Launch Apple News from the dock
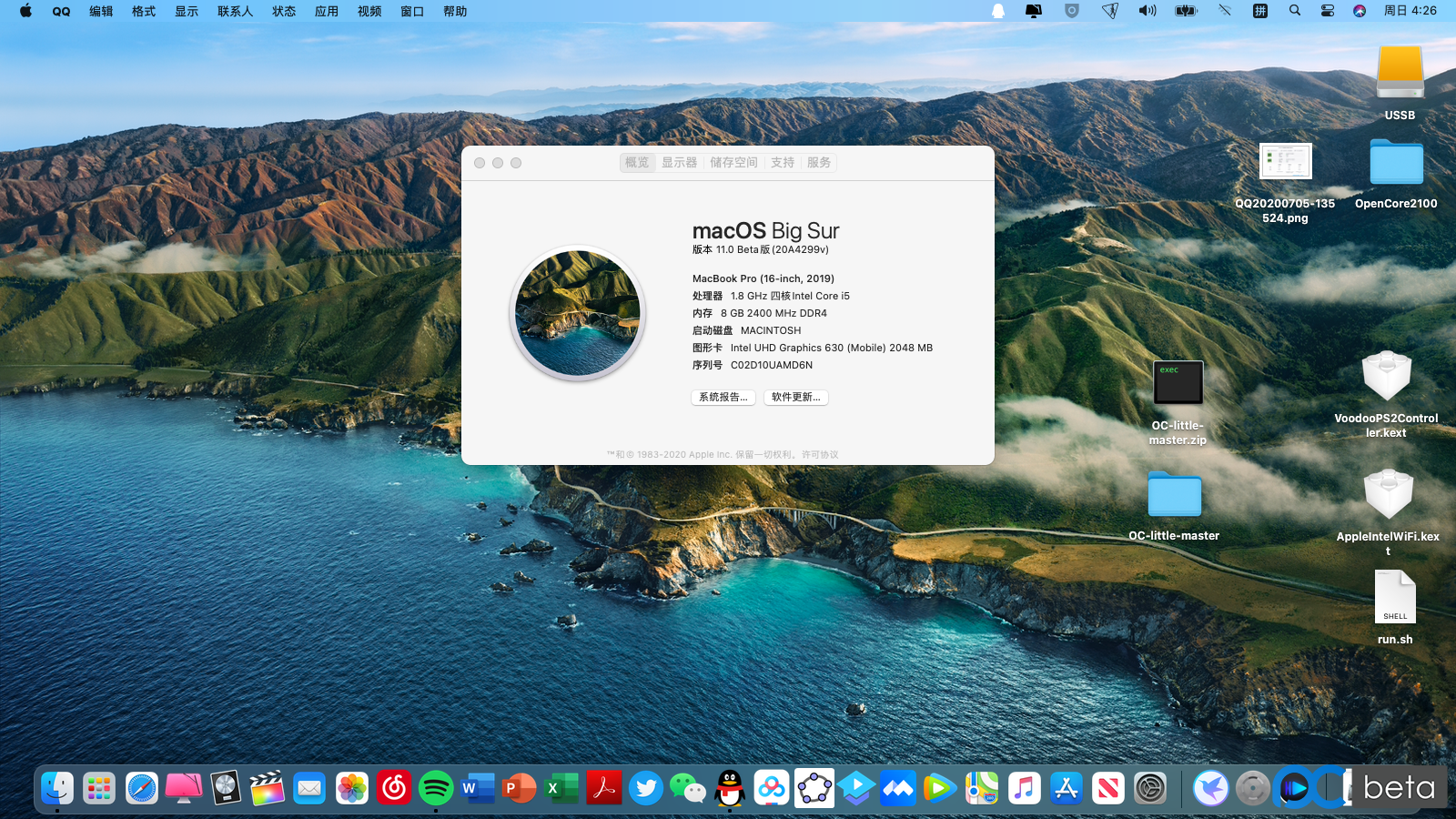Viewport: 1456px width, 819px height. point(1108,788)
